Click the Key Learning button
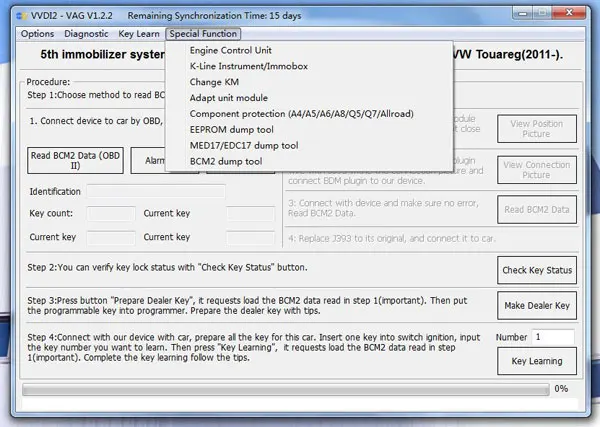This screenshot has height=427, width=600. (x=537, y=361)
